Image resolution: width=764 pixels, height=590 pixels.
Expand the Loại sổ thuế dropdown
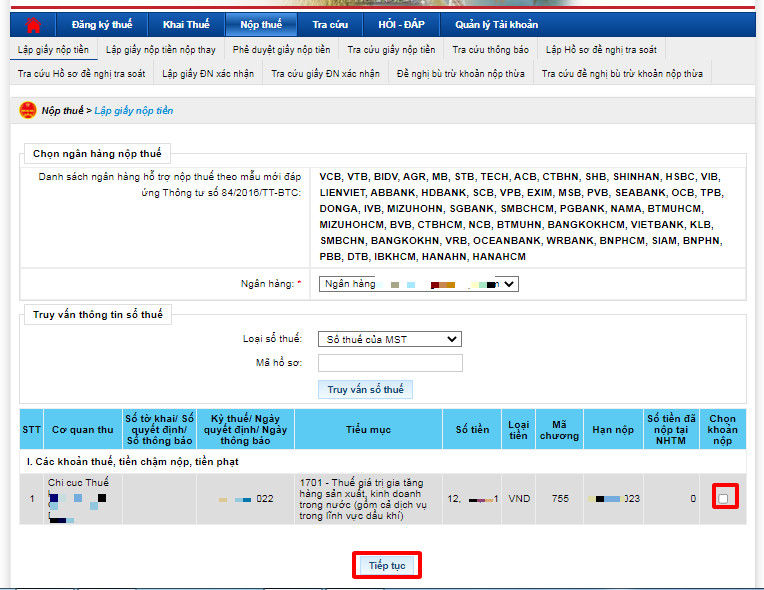[390, 339]
